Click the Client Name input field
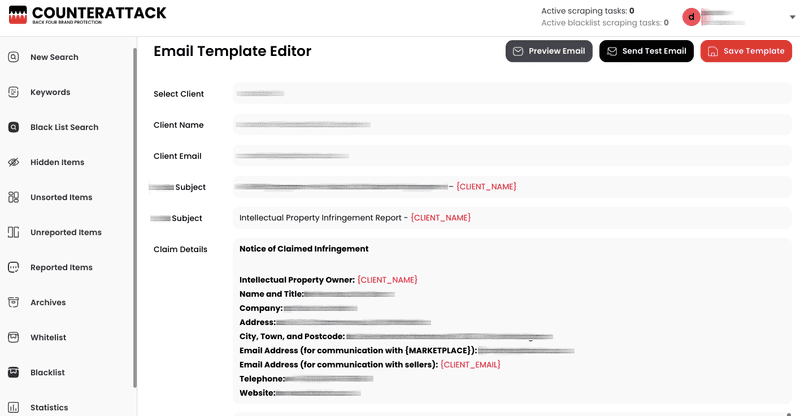Image resolution: width=800 pixels, height=416 pixels. pyautogui.click(x=512, y=125)
